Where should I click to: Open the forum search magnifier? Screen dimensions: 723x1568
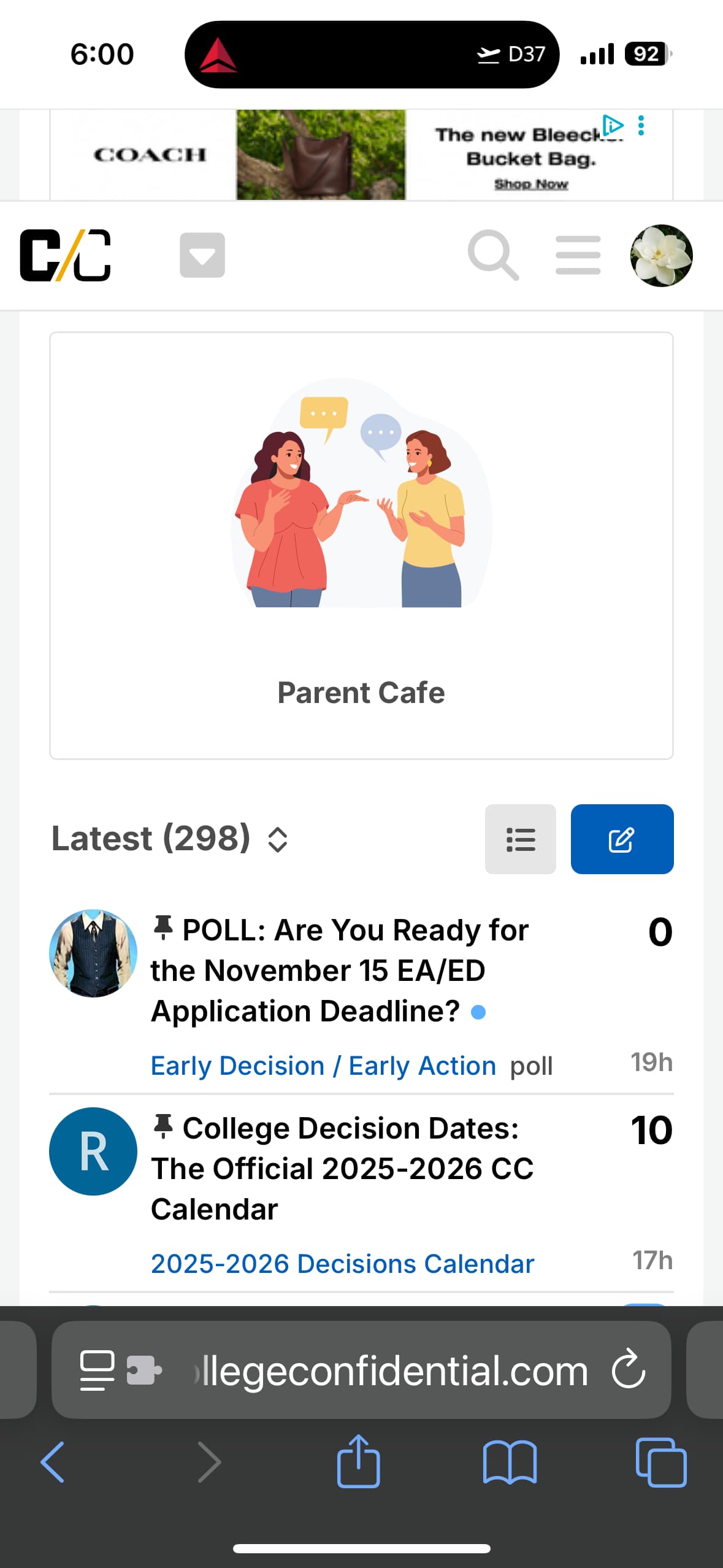coord(492,255)
